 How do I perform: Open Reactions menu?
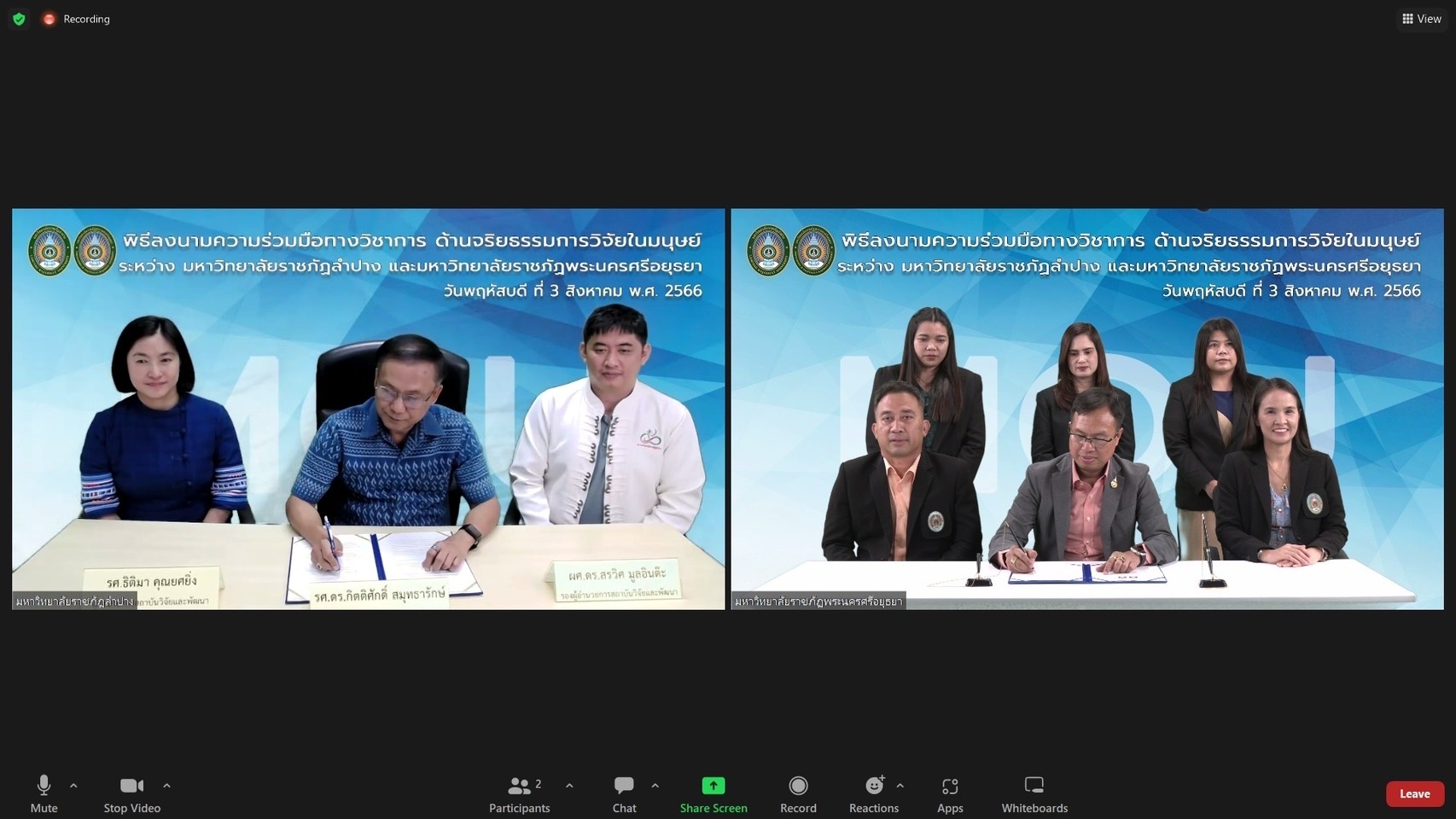click(874, 794)
